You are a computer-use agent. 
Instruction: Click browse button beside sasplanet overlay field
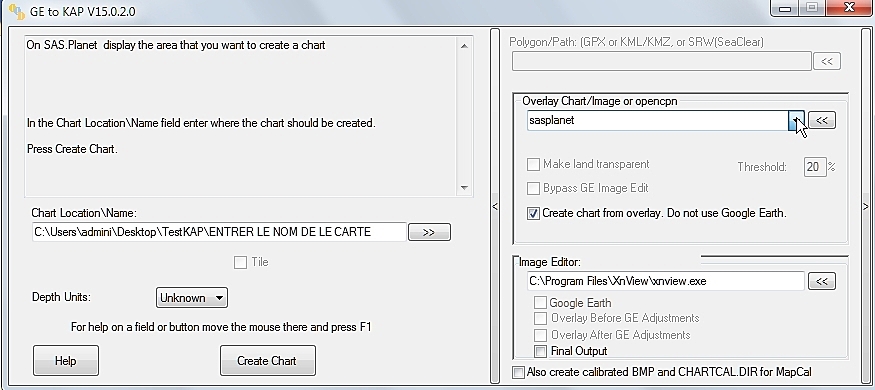tap(821, 120)
